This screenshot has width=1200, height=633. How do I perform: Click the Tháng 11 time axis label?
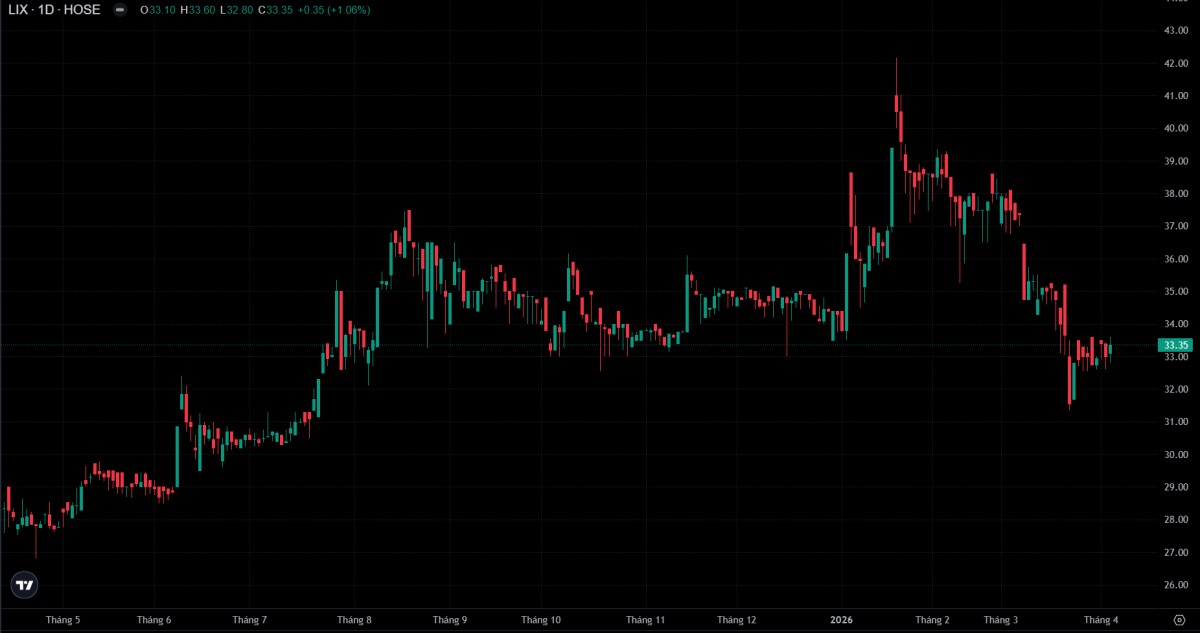(x=646, y=620)
